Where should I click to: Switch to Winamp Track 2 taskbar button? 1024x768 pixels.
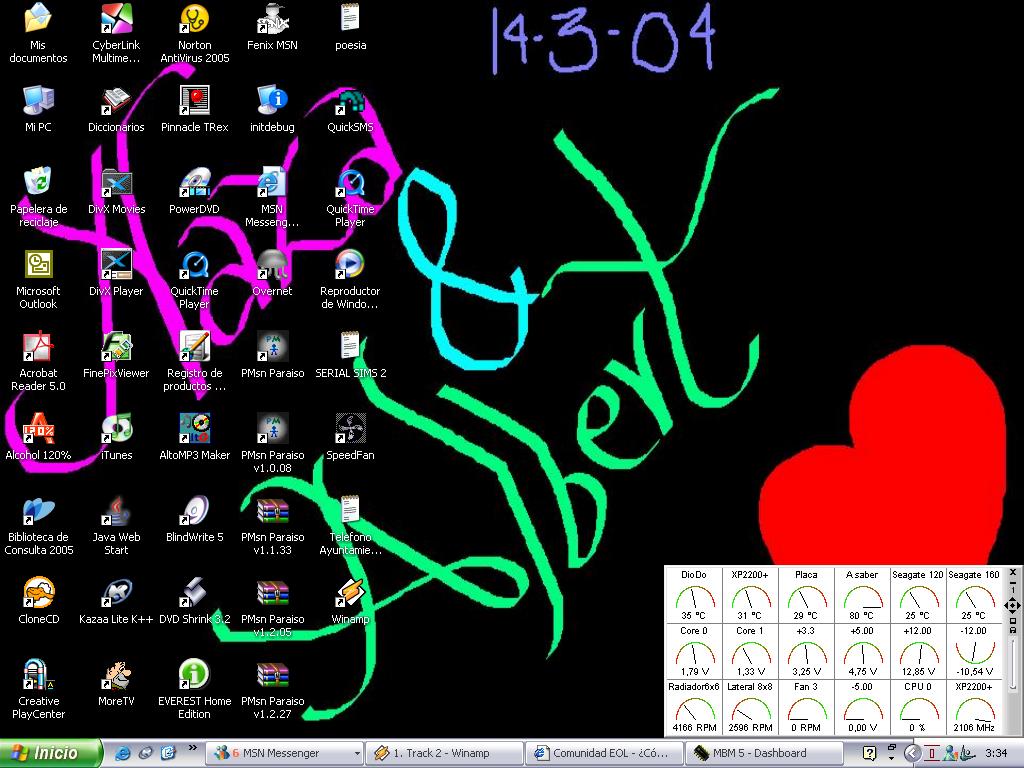443,753
